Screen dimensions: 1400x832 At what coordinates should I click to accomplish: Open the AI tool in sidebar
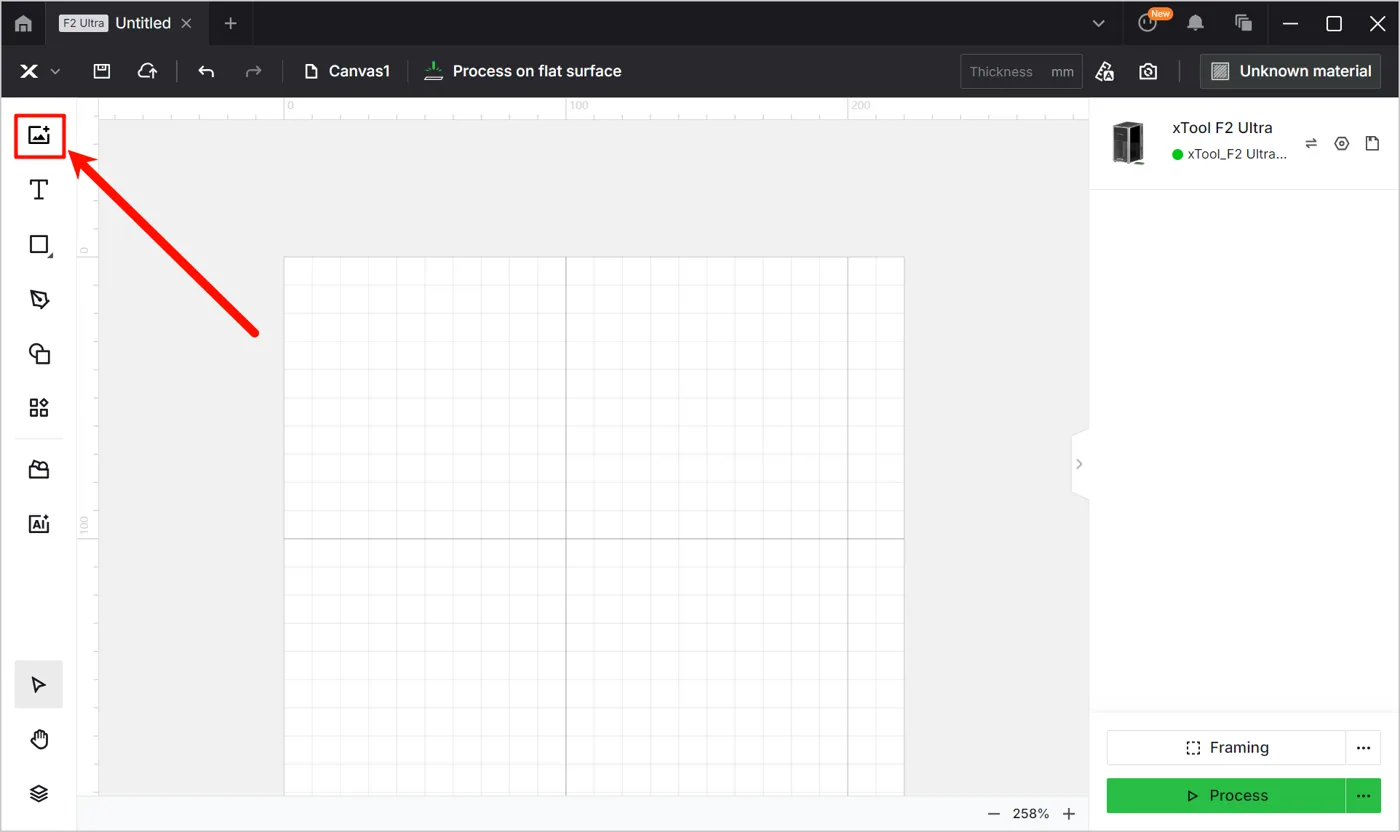[39, 523]
